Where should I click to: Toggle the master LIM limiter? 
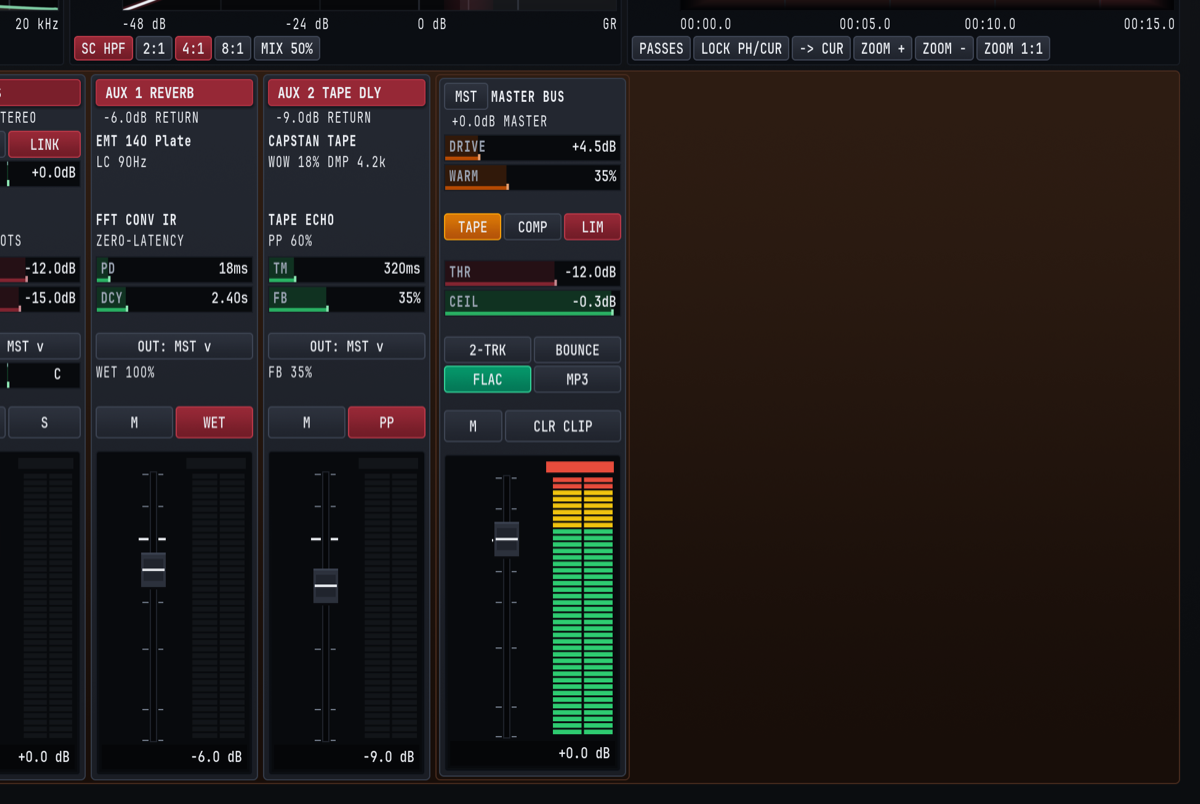coord(592,227)
